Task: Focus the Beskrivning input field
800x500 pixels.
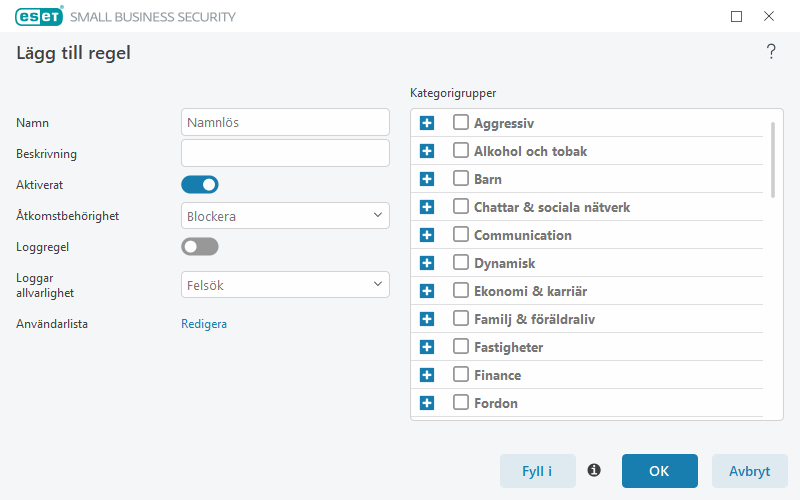Action: coord(285,153)
